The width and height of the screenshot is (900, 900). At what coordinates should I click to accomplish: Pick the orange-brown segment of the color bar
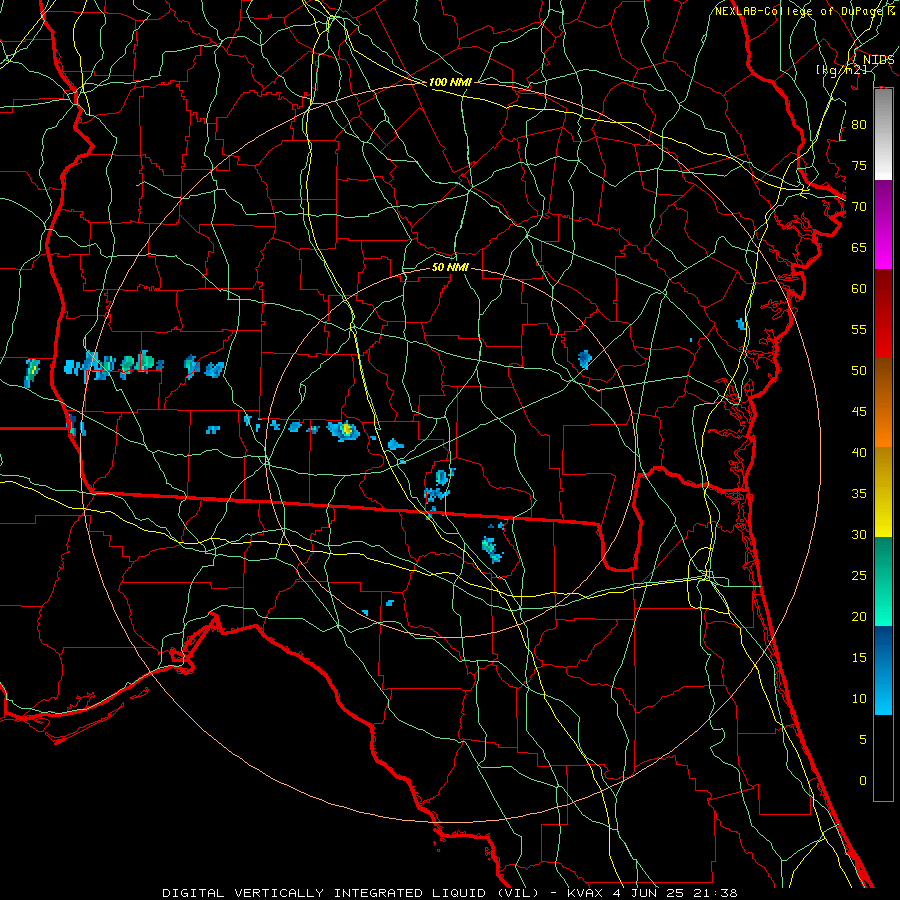[x=883, y=402]
